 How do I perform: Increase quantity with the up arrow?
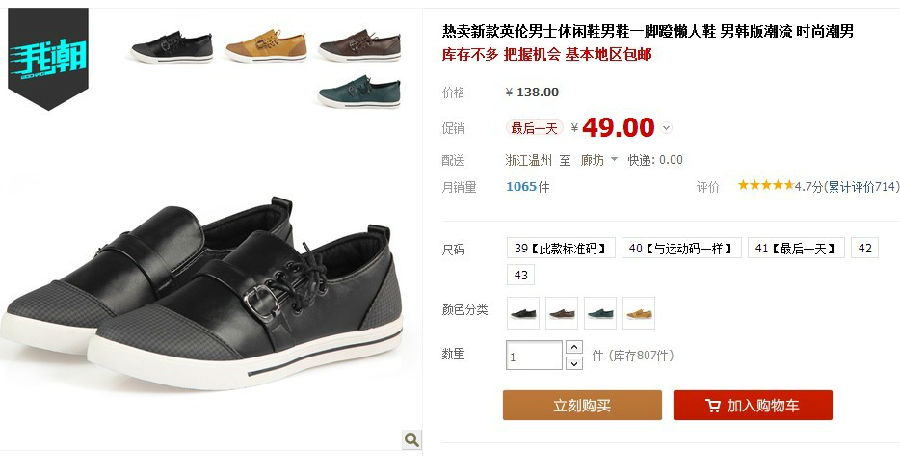pos(574,347)
